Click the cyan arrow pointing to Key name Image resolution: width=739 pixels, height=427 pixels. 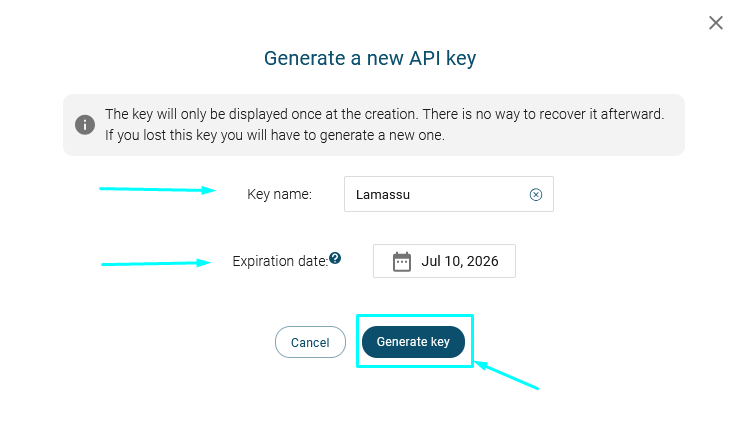click(x=157, y=189)
